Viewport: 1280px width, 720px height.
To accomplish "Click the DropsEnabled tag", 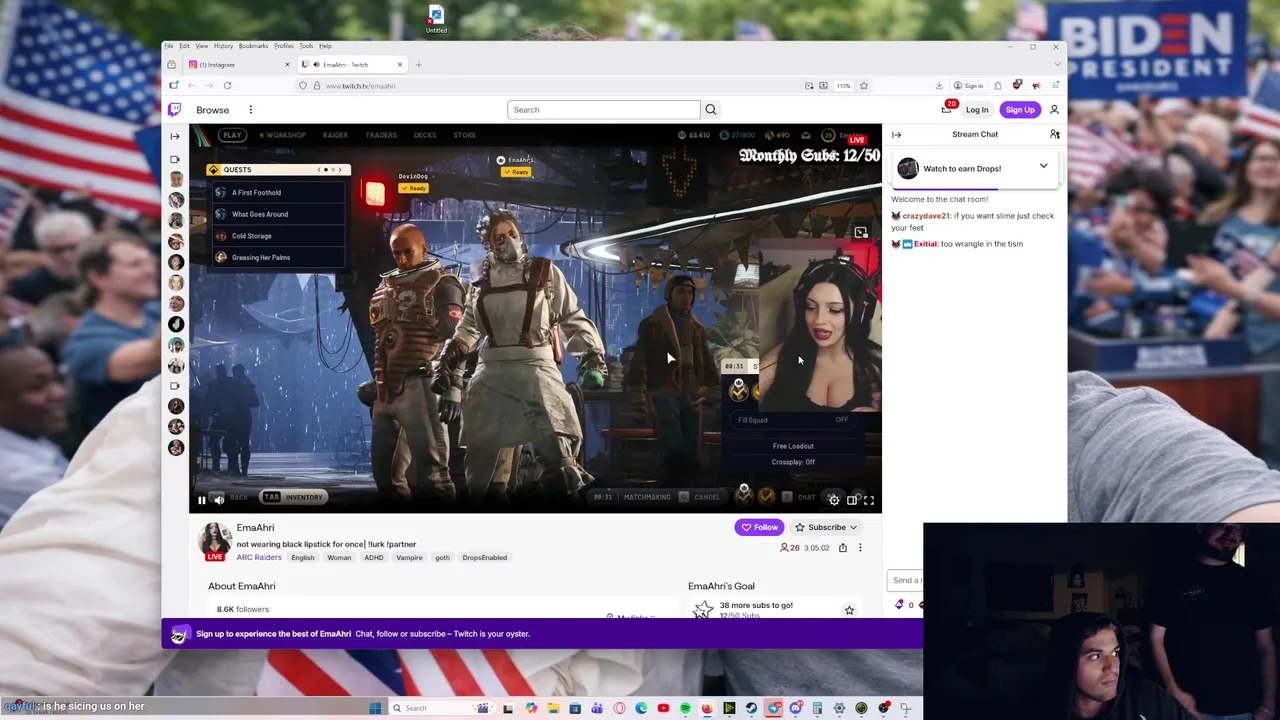I will pyautogui.click(x=484, y=558).
